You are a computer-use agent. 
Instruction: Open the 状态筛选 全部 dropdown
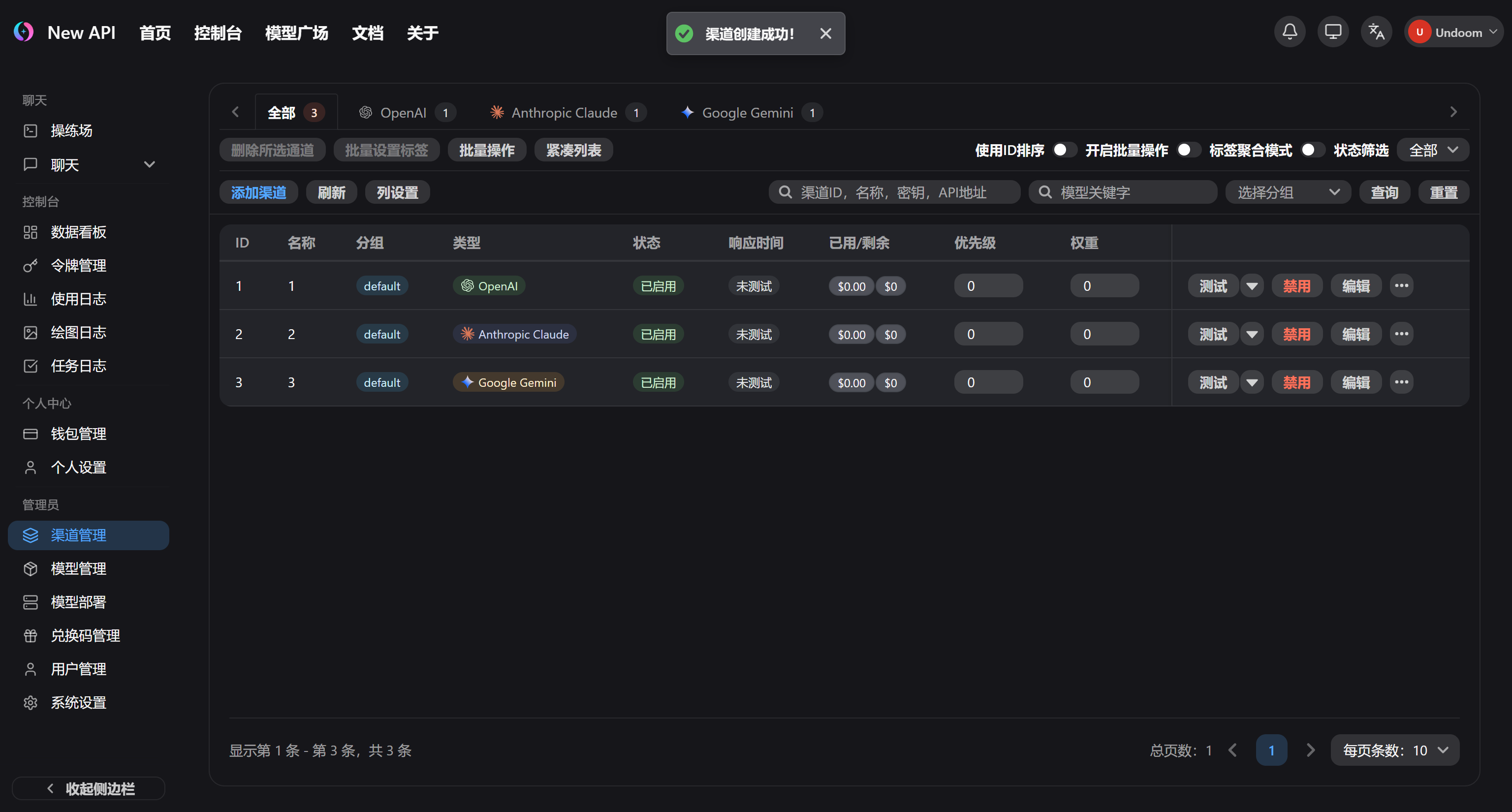tap(1433, 150)
